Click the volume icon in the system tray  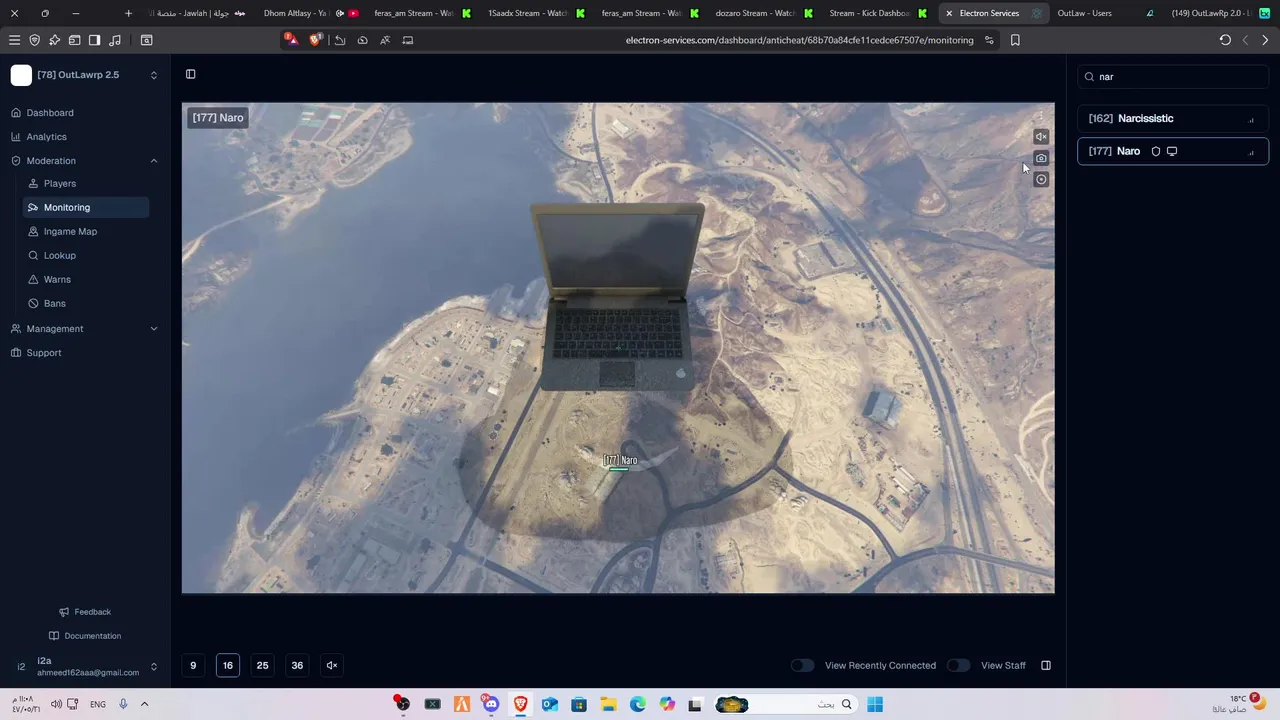56,704
